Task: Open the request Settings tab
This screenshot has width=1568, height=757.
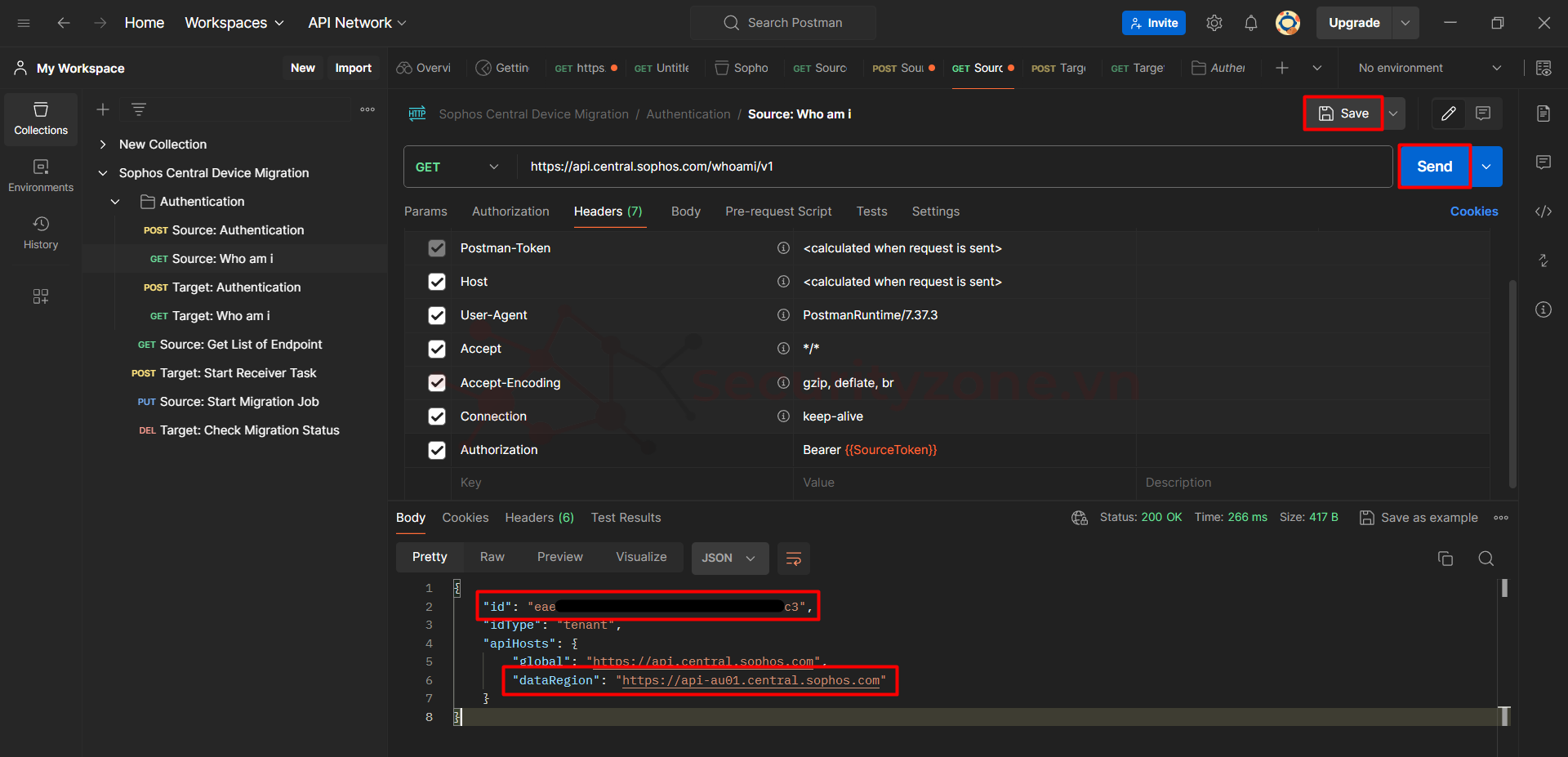Action: pos(936,212)
